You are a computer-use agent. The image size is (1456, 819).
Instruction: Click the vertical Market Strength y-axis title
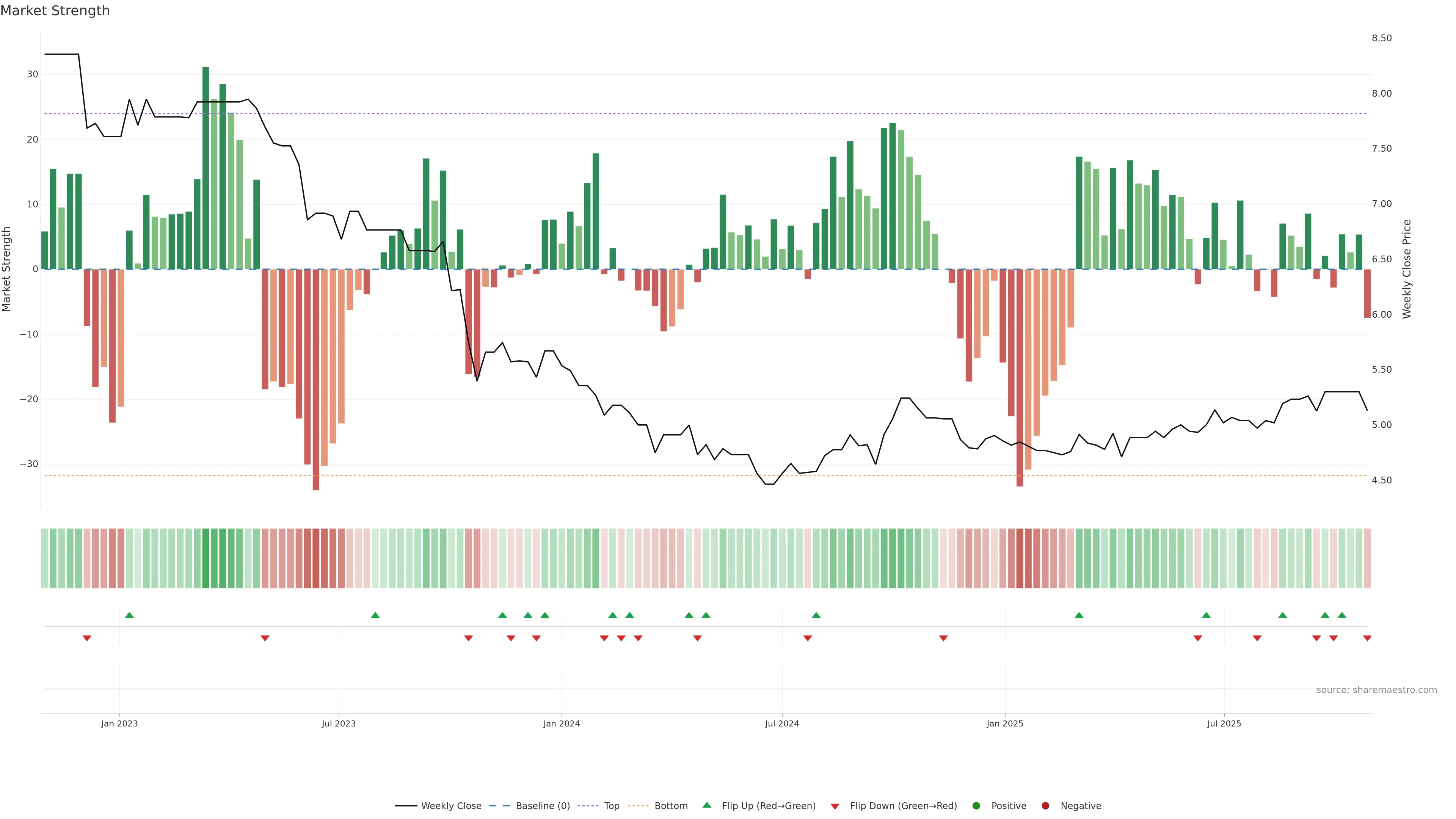(6, 269)
